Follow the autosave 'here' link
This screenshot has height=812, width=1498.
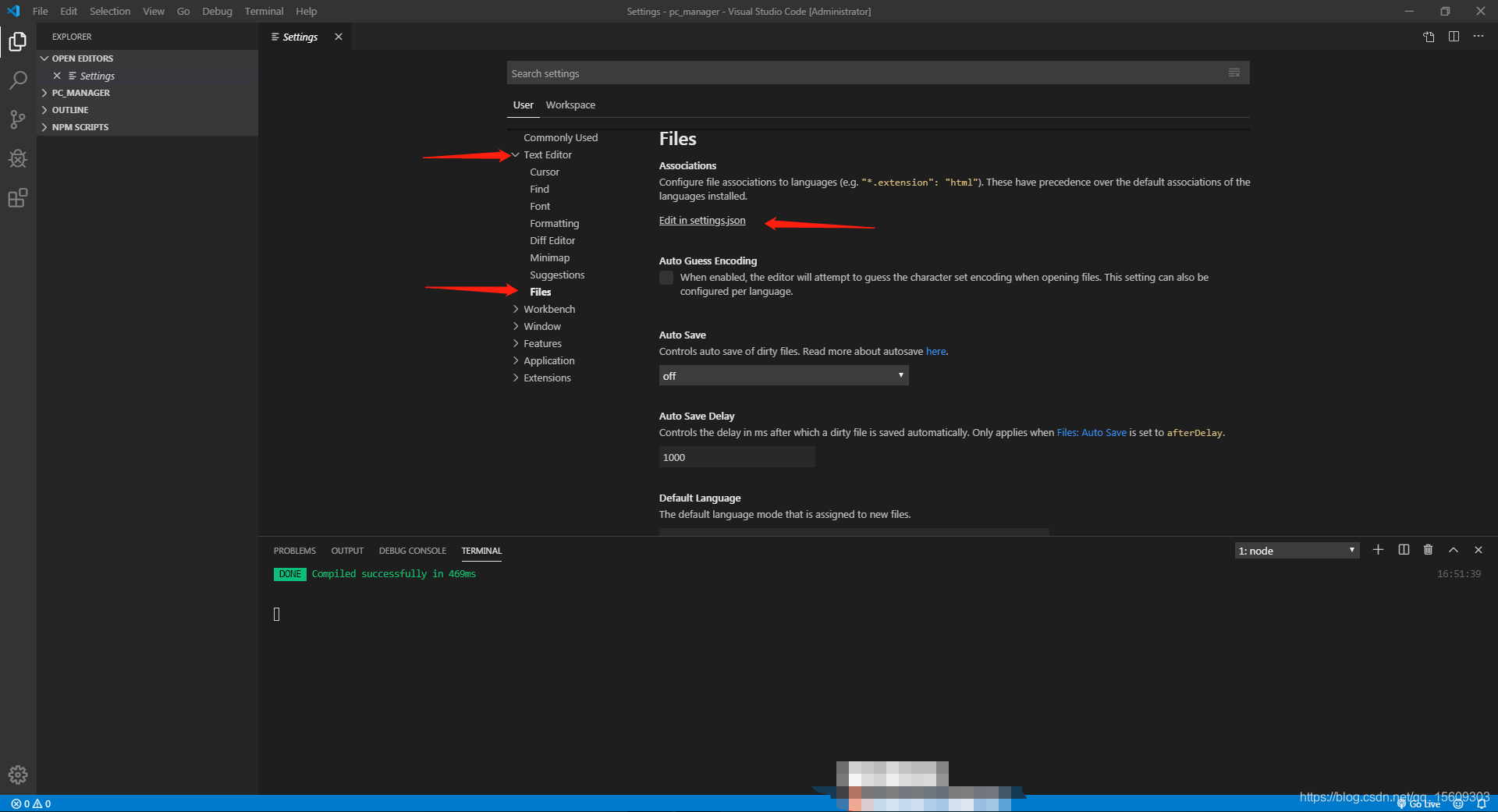935,352
